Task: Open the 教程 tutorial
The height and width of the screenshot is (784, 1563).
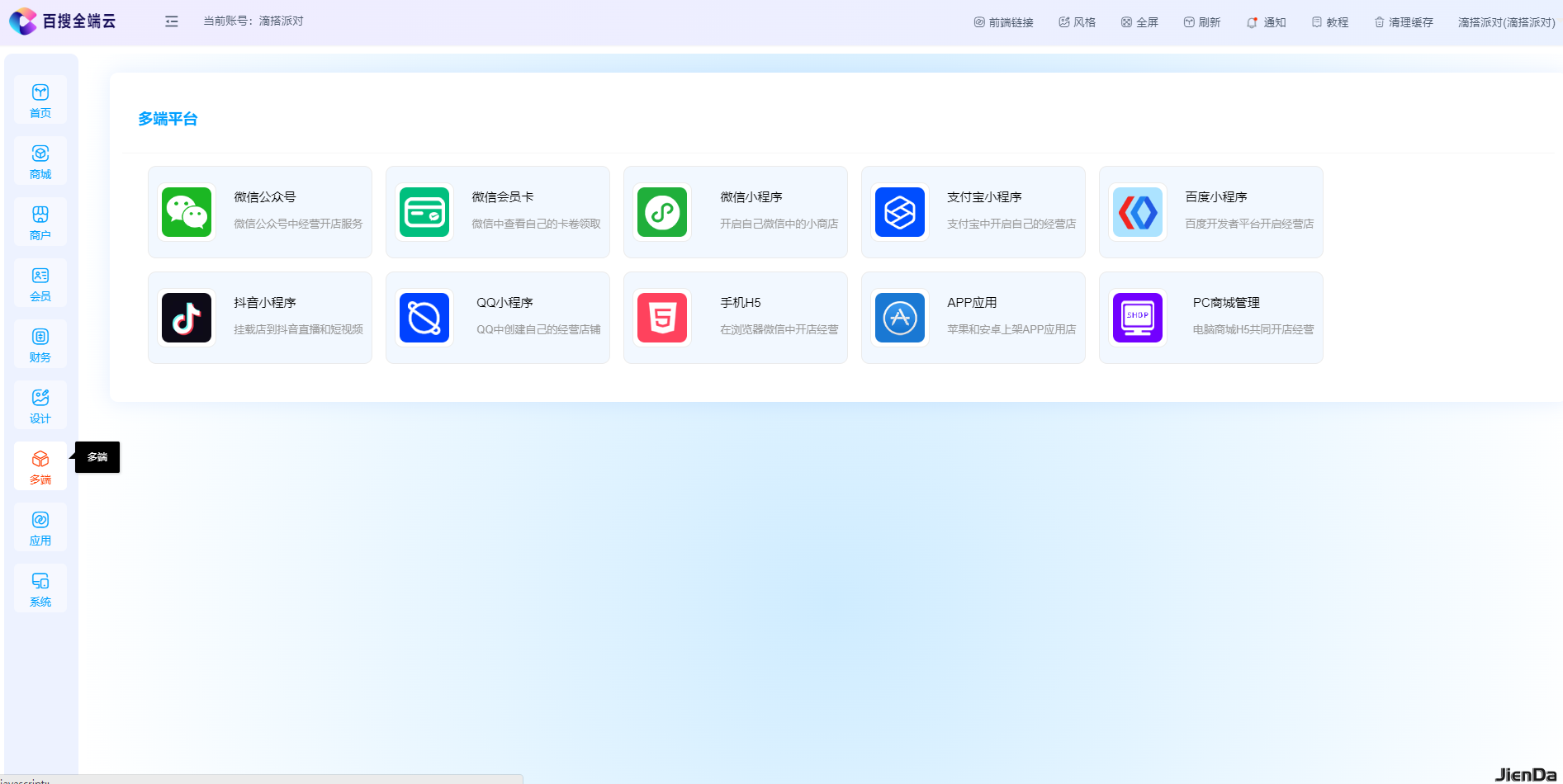Action: tap(1330, 21)
